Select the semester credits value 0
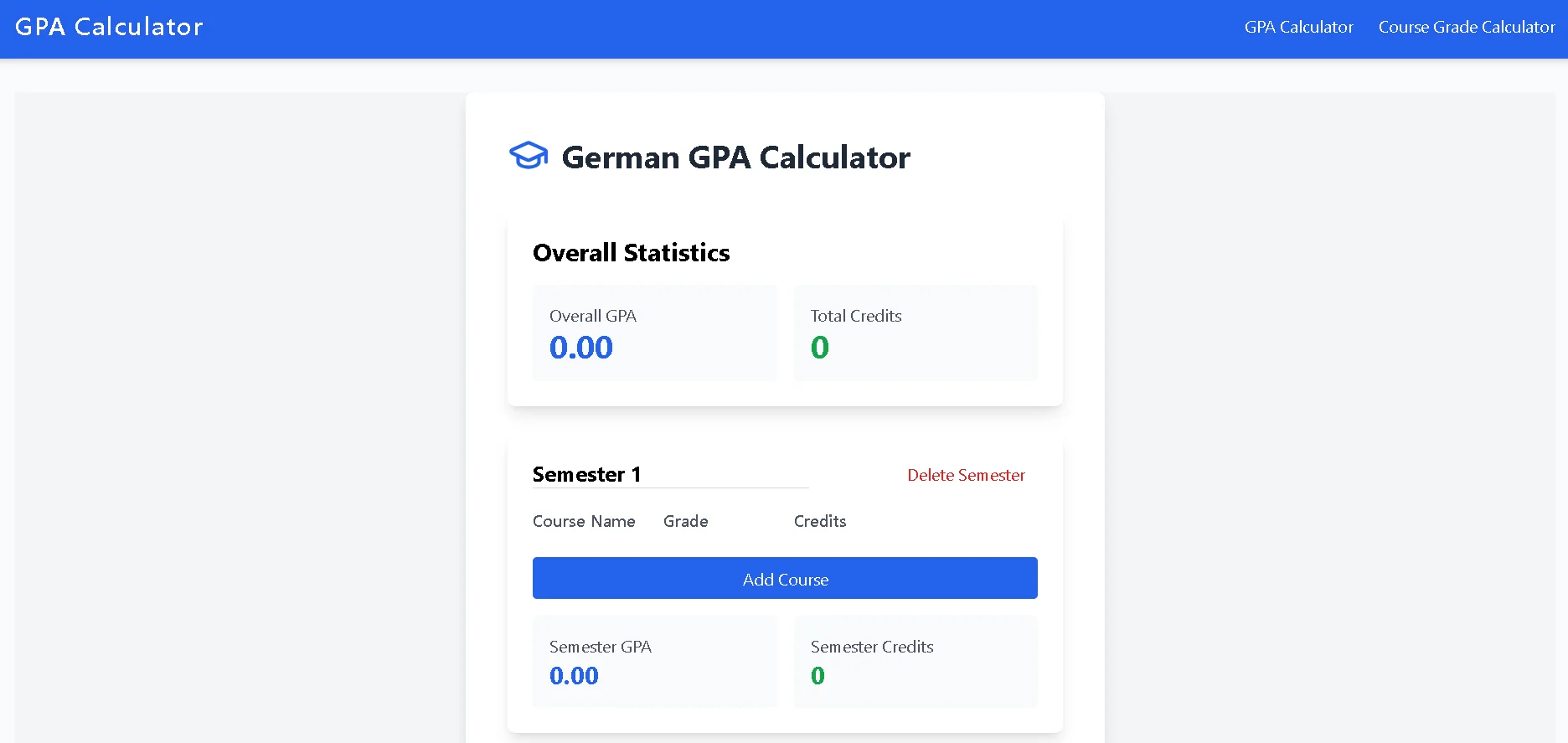 point(818,676)
